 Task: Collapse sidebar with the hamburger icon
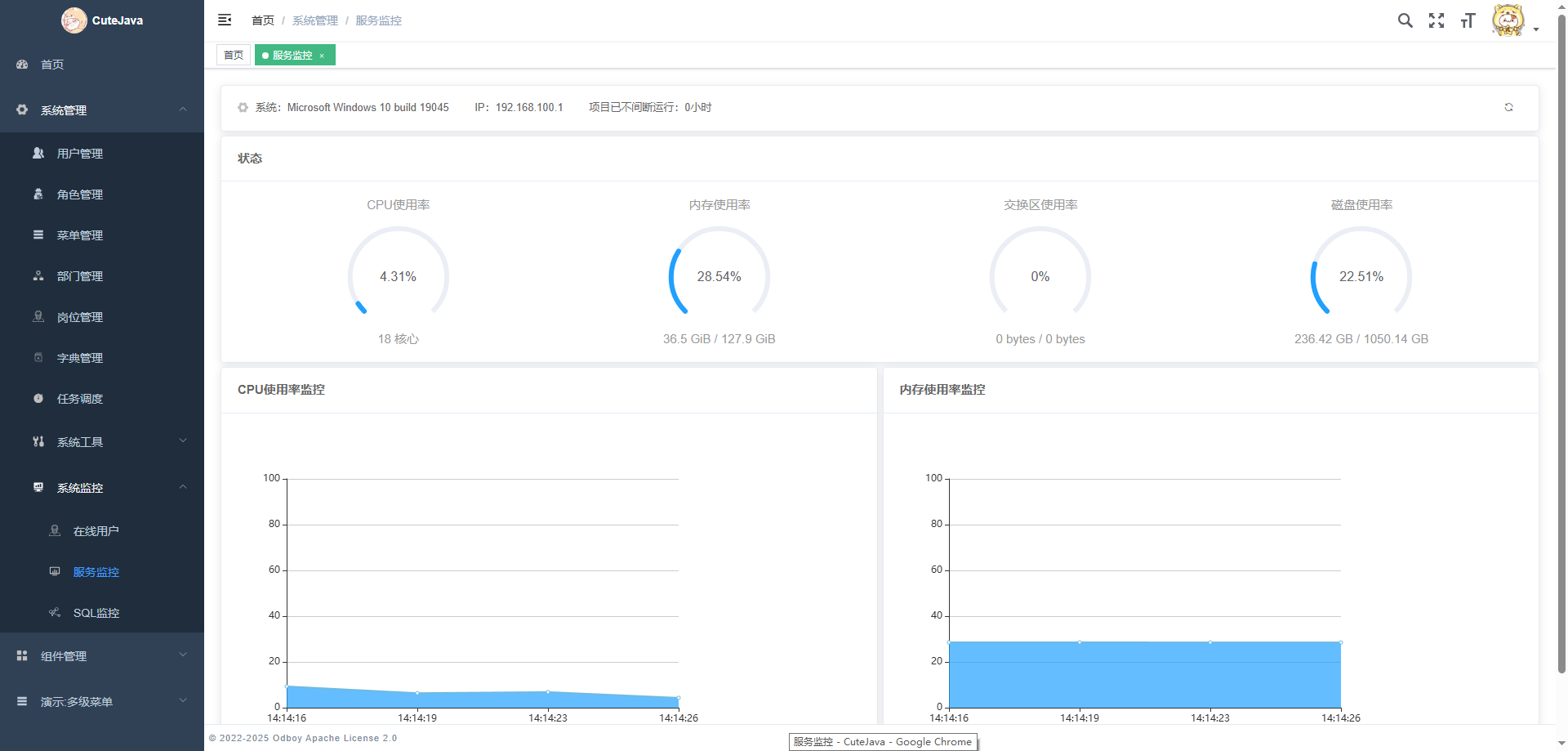click(x=225, y=20)
